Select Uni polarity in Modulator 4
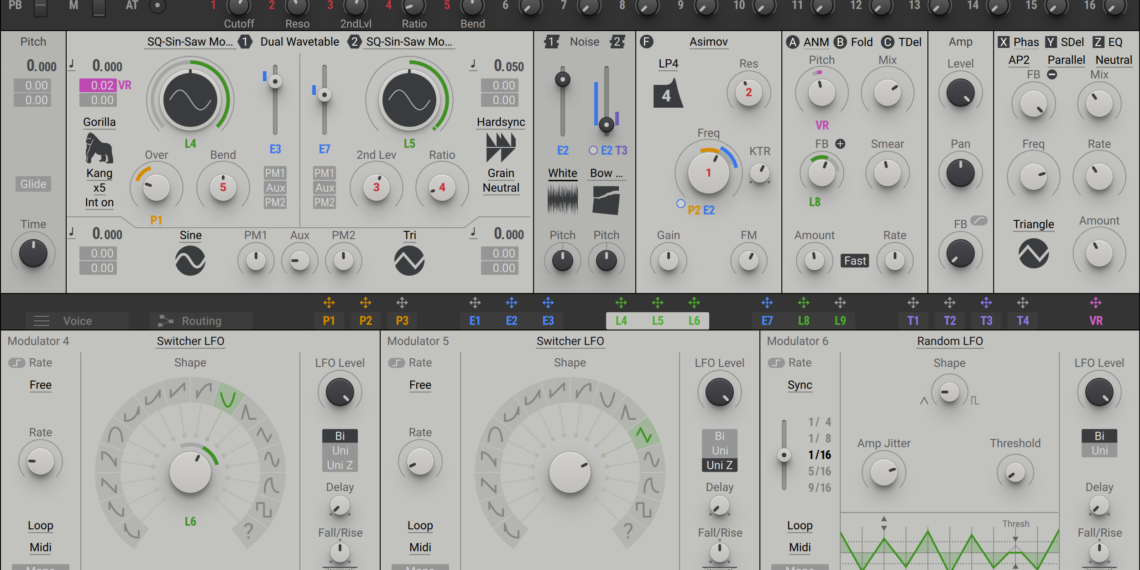This screenshot has height=570, width=1140. (339, 451)
